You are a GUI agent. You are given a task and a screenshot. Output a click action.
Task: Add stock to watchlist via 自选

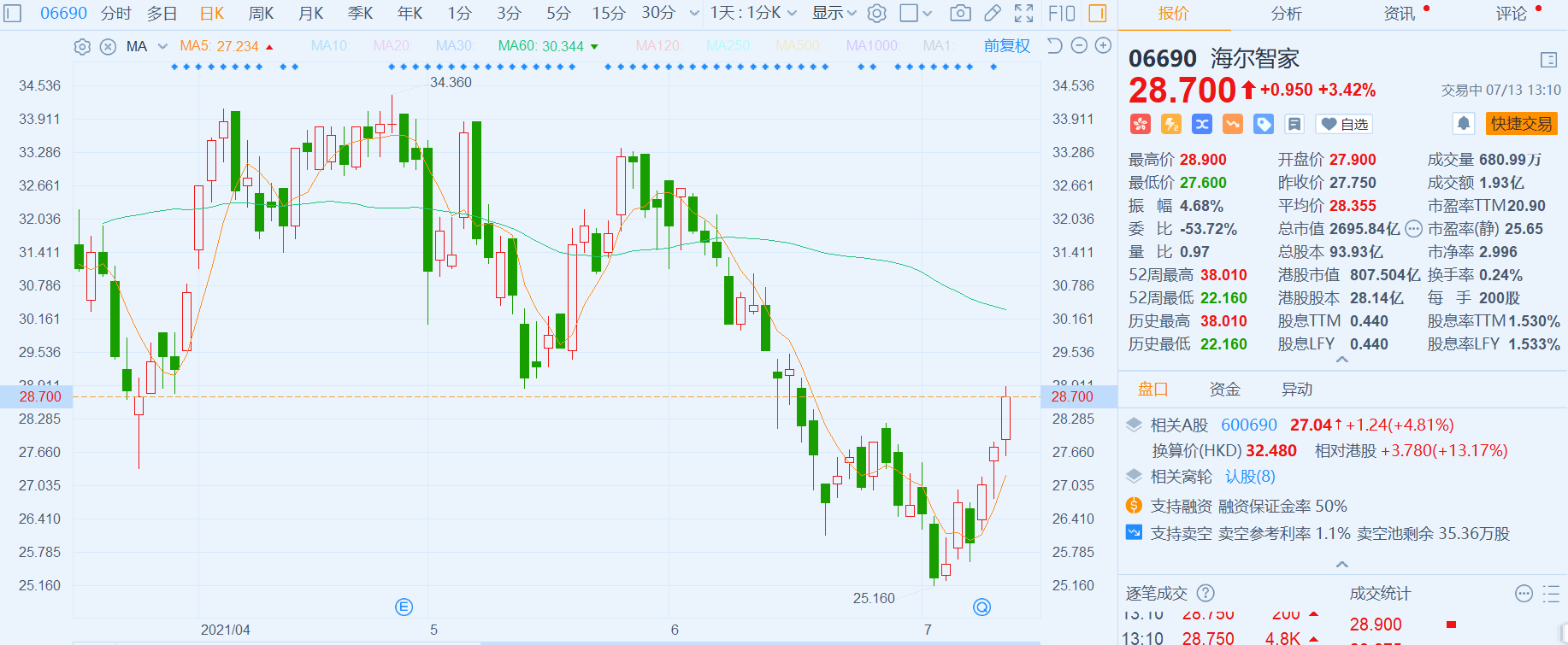pos(1344,125)
